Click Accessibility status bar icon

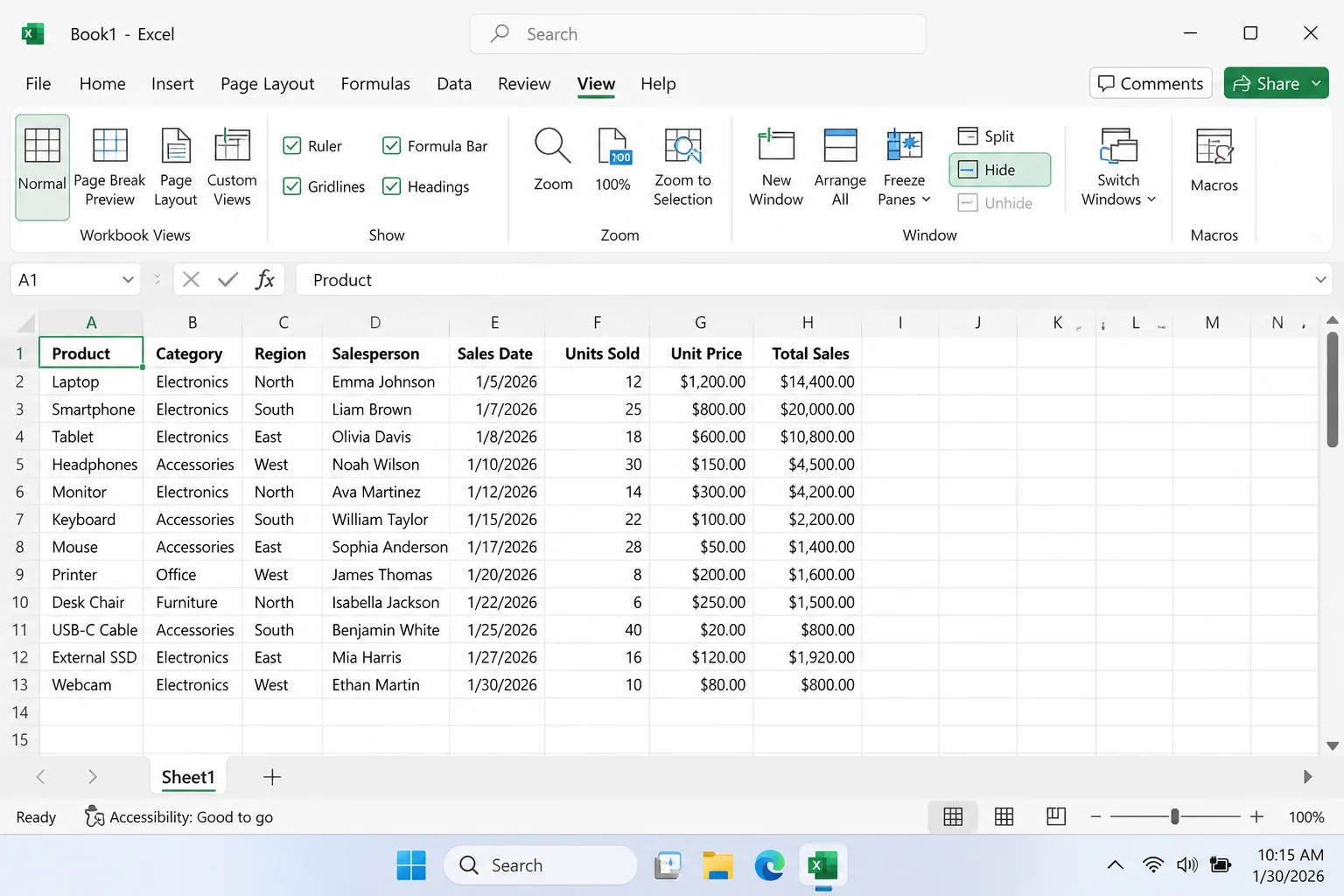[94, 816]
